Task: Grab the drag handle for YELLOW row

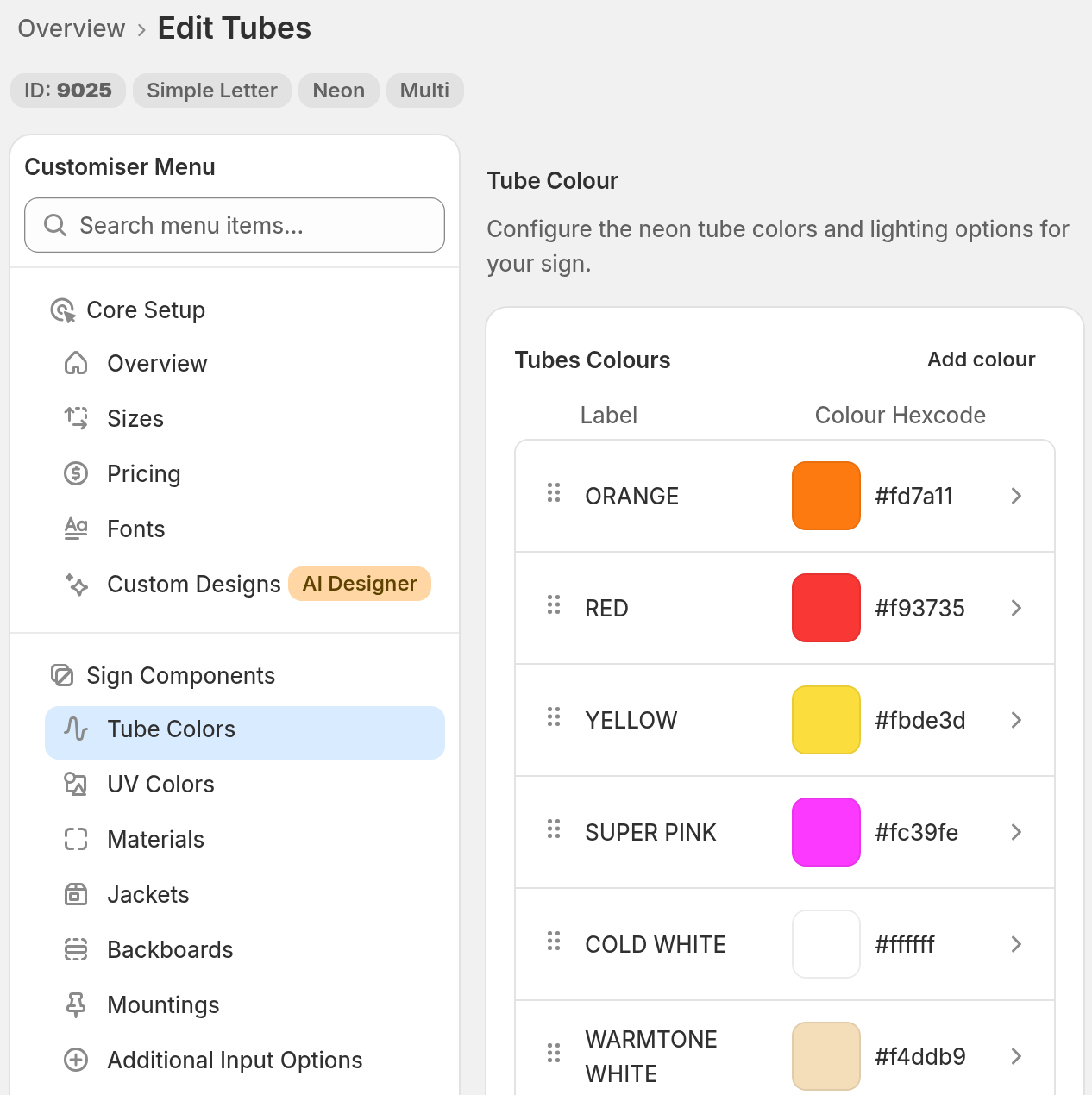Action: tap(554, 716)
